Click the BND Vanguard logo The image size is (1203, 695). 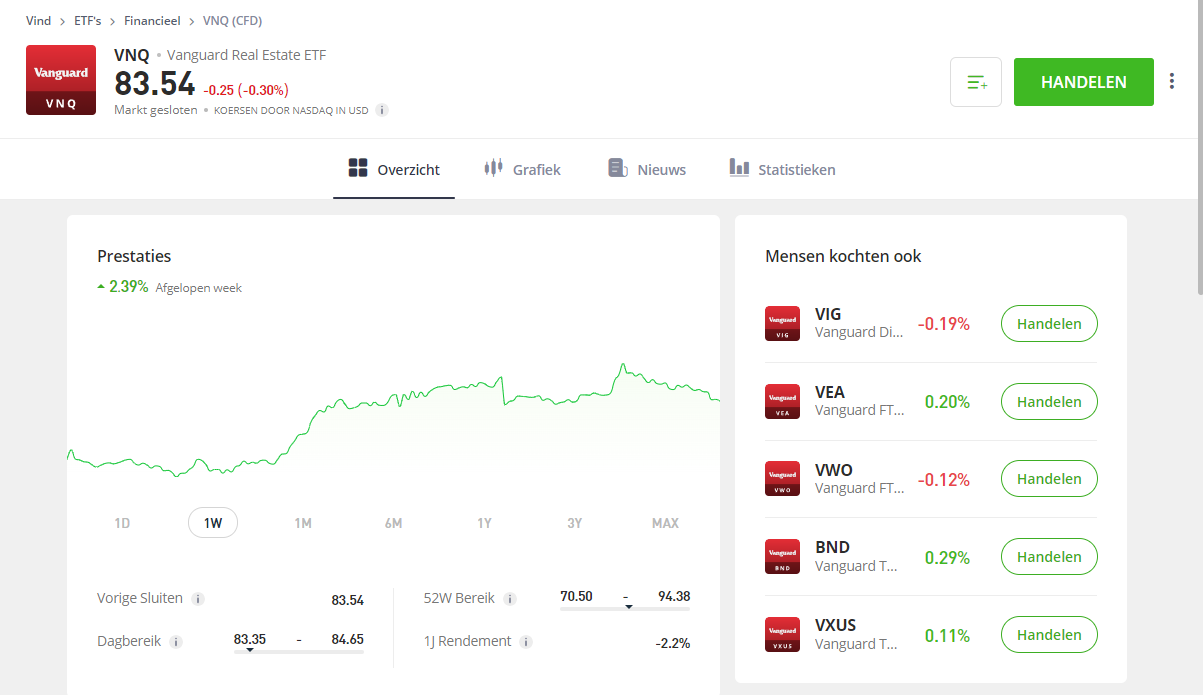[782, 557]
